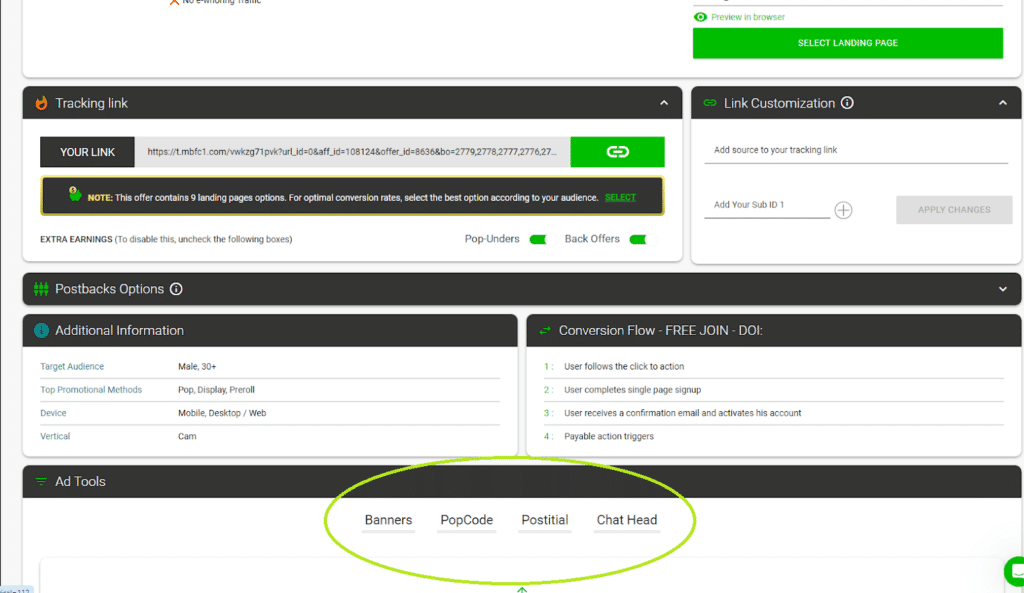Switch to the Banners tab
The image size is (1024, 593).
click(388, 520)
